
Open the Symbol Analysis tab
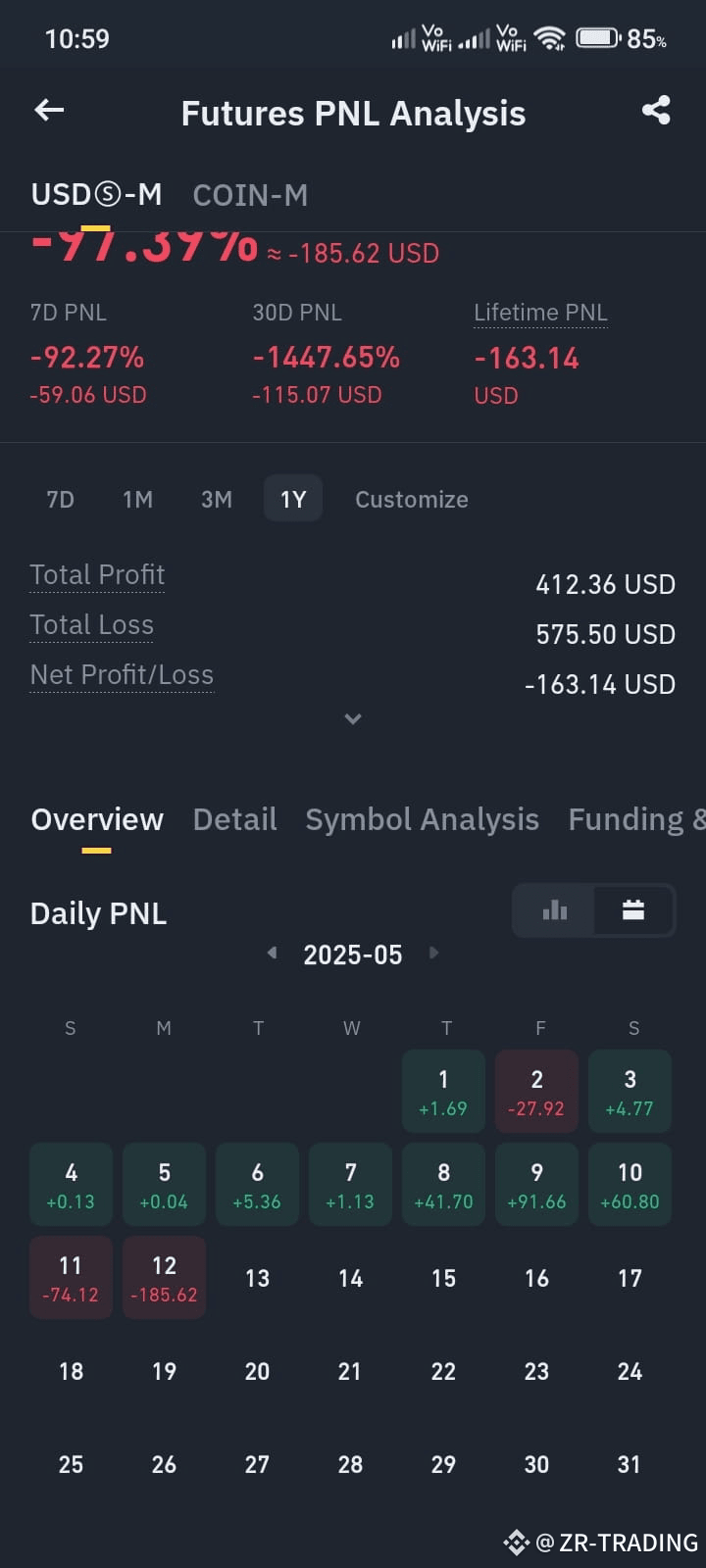coord(422,819)
